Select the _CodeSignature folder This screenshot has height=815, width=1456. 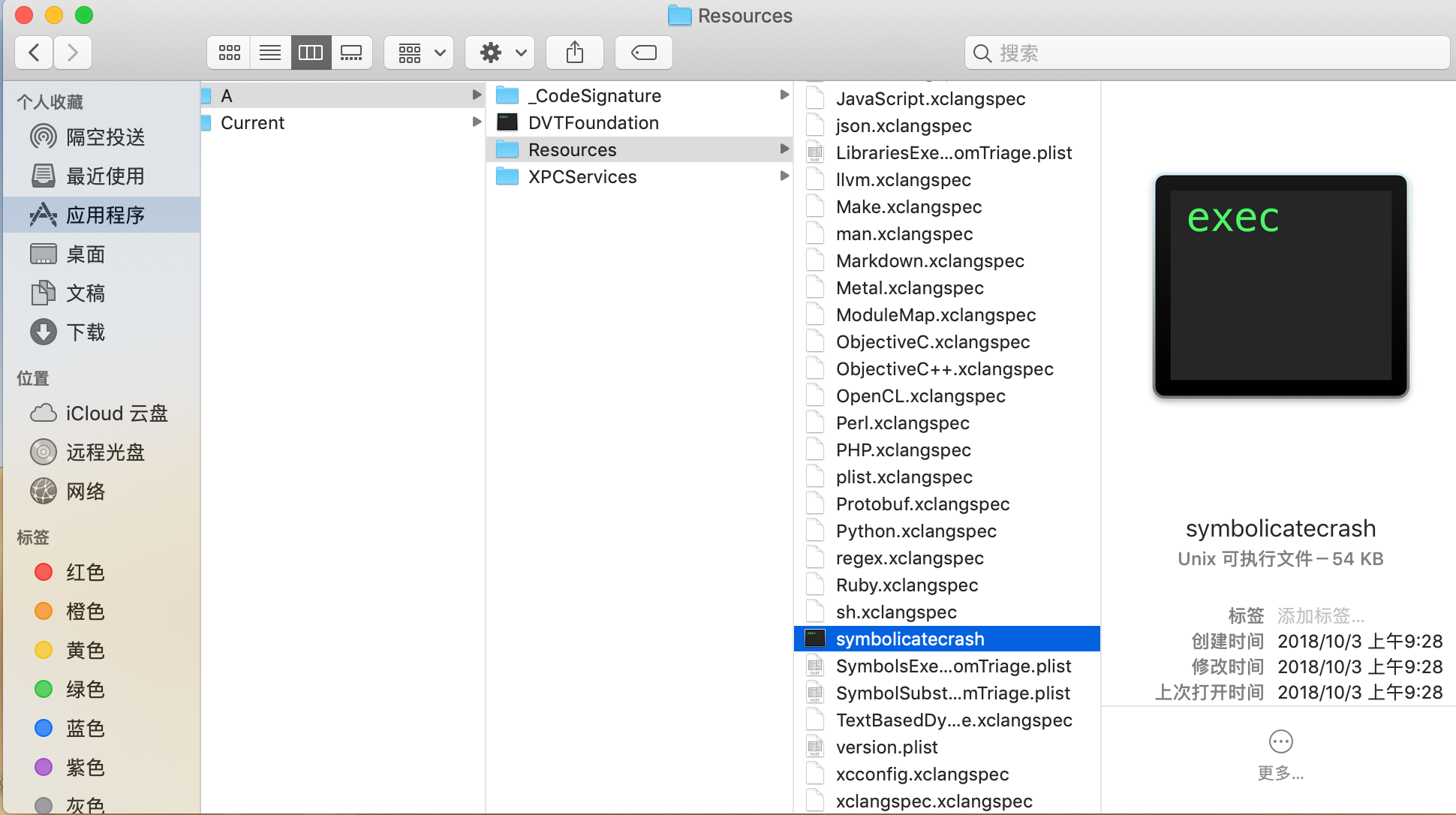[x=639, y=95]
